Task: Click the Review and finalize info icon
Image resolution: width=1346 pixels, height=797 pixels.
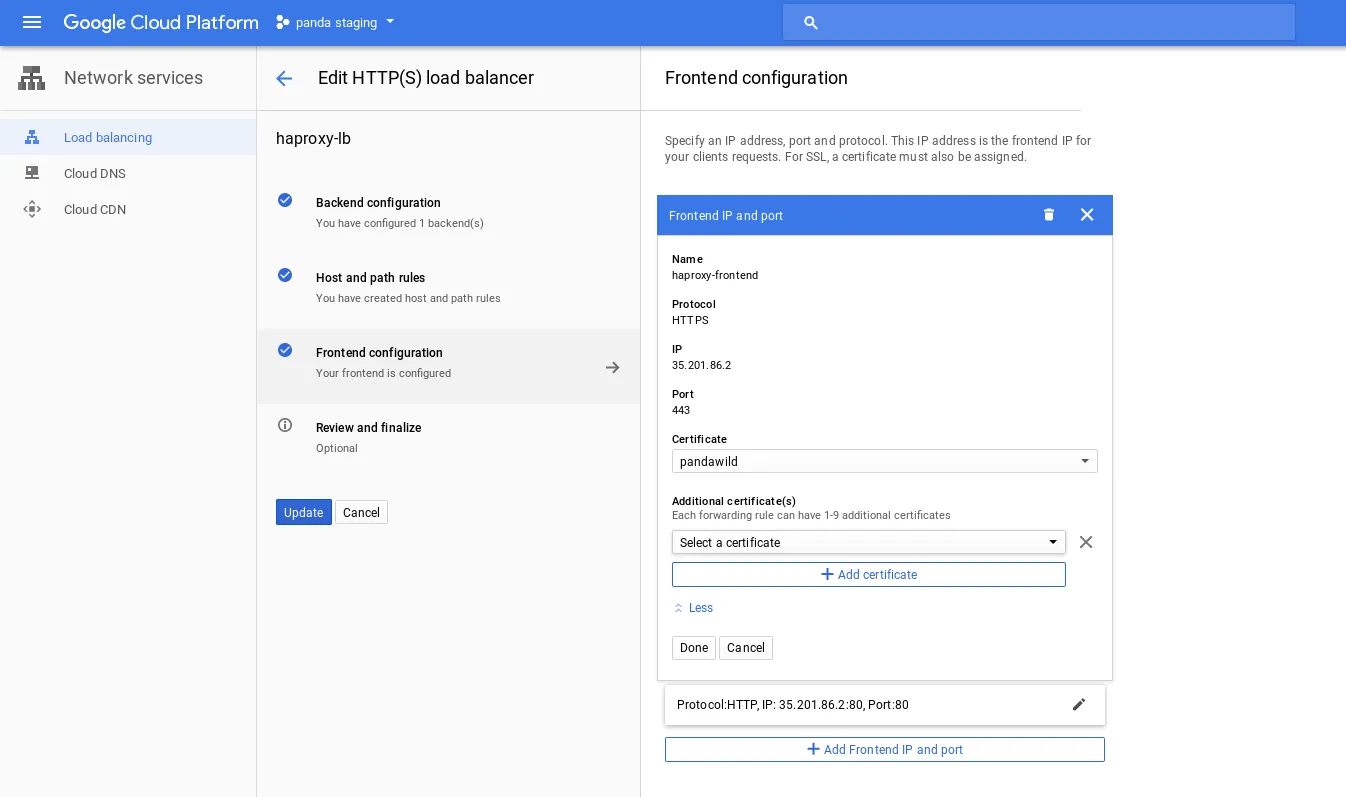Action: [285, 425]
